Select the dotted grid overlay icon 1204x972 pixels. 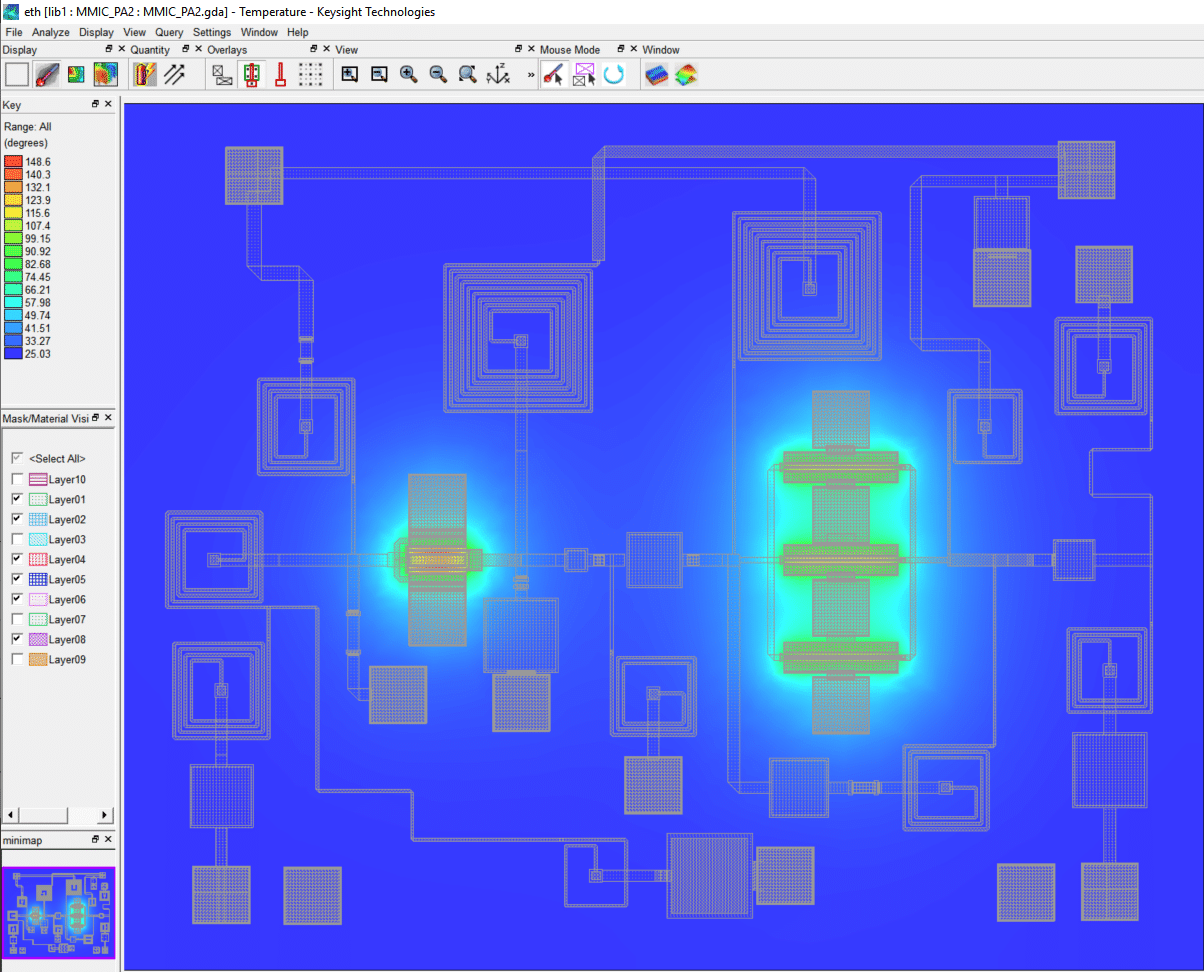click(x=311, y=74)
